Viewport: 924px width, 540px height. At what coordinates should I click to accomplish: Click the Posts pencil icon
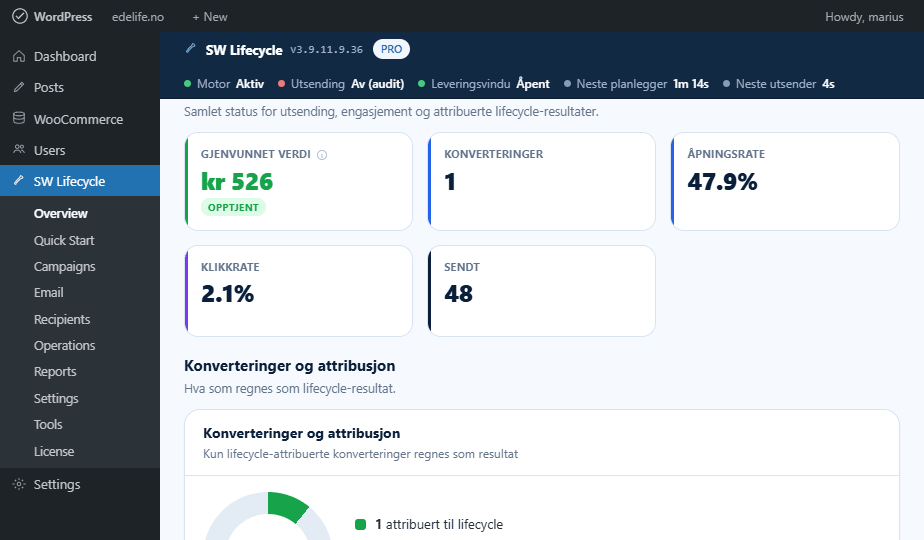tap(19, 87)
